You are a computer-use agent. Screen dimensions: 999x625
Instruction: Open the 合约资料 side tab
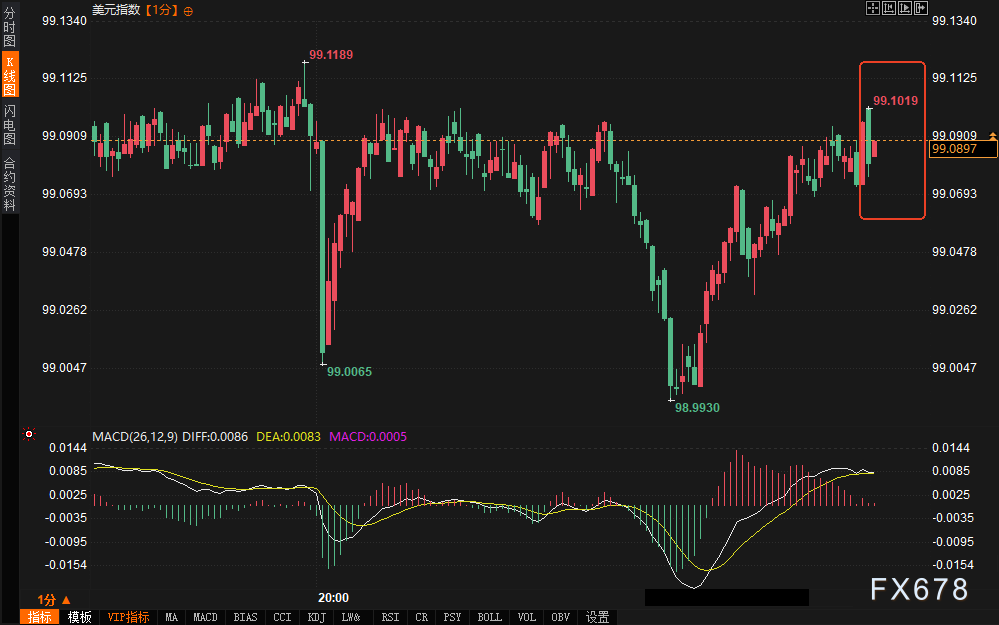[9, 183]
